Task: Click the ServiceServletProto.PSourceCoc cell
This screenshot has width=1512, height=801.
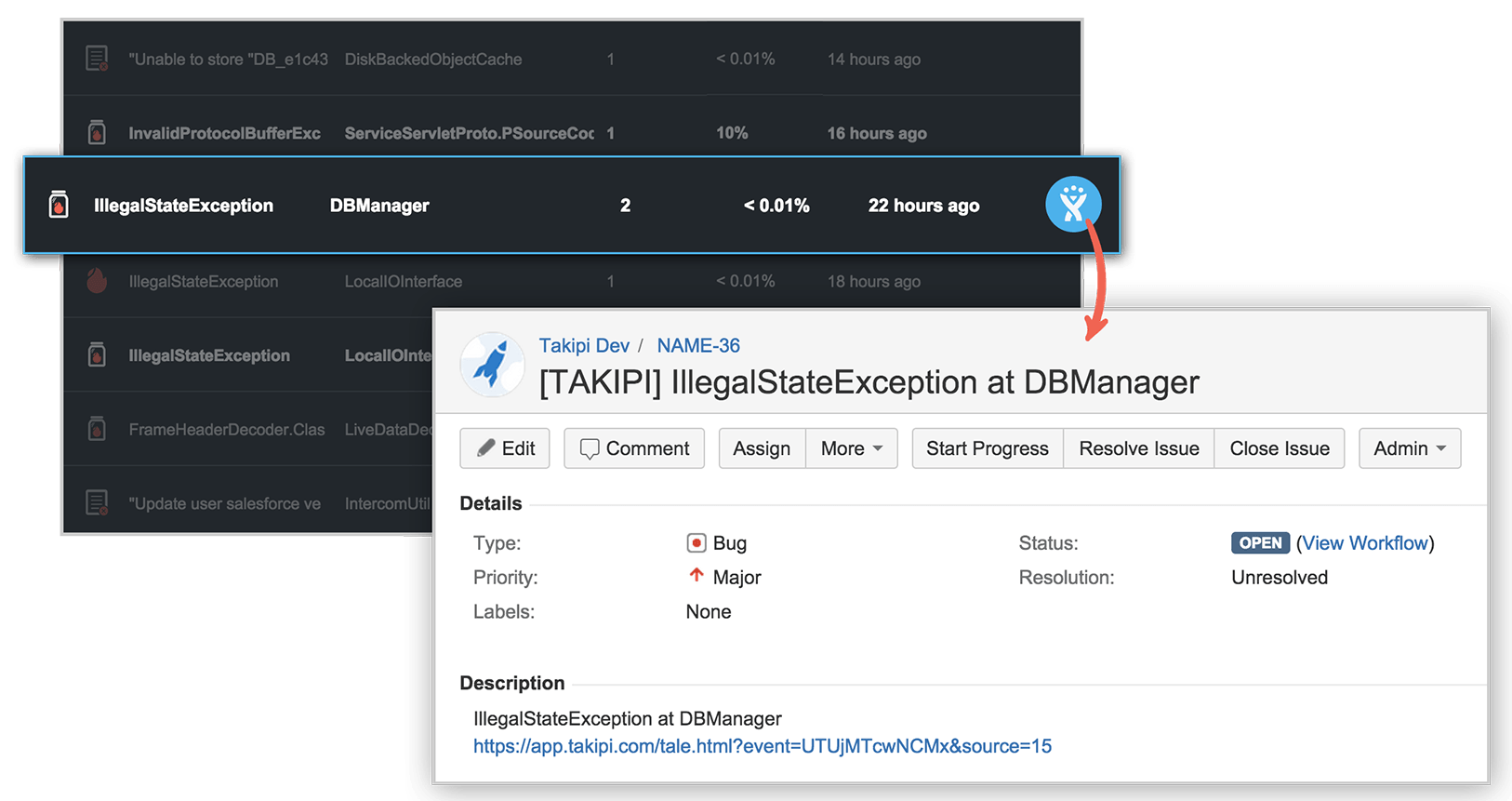Action: point(470,133)
